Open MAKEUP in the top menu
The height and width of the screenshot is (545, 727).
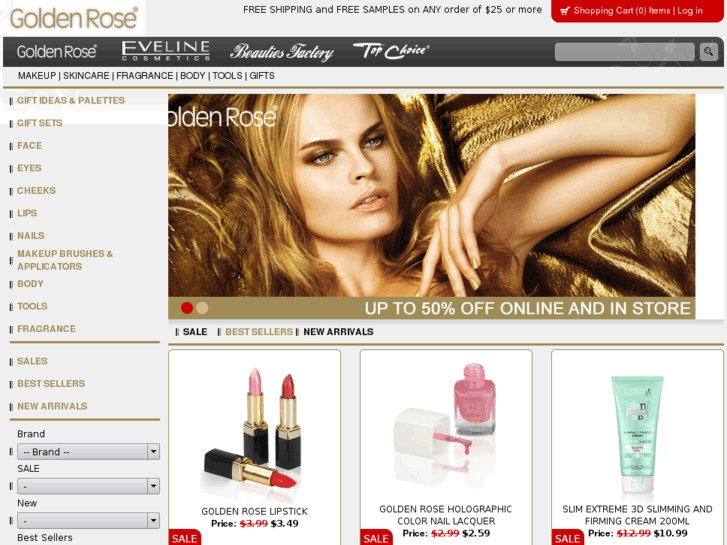click(37, 76)
